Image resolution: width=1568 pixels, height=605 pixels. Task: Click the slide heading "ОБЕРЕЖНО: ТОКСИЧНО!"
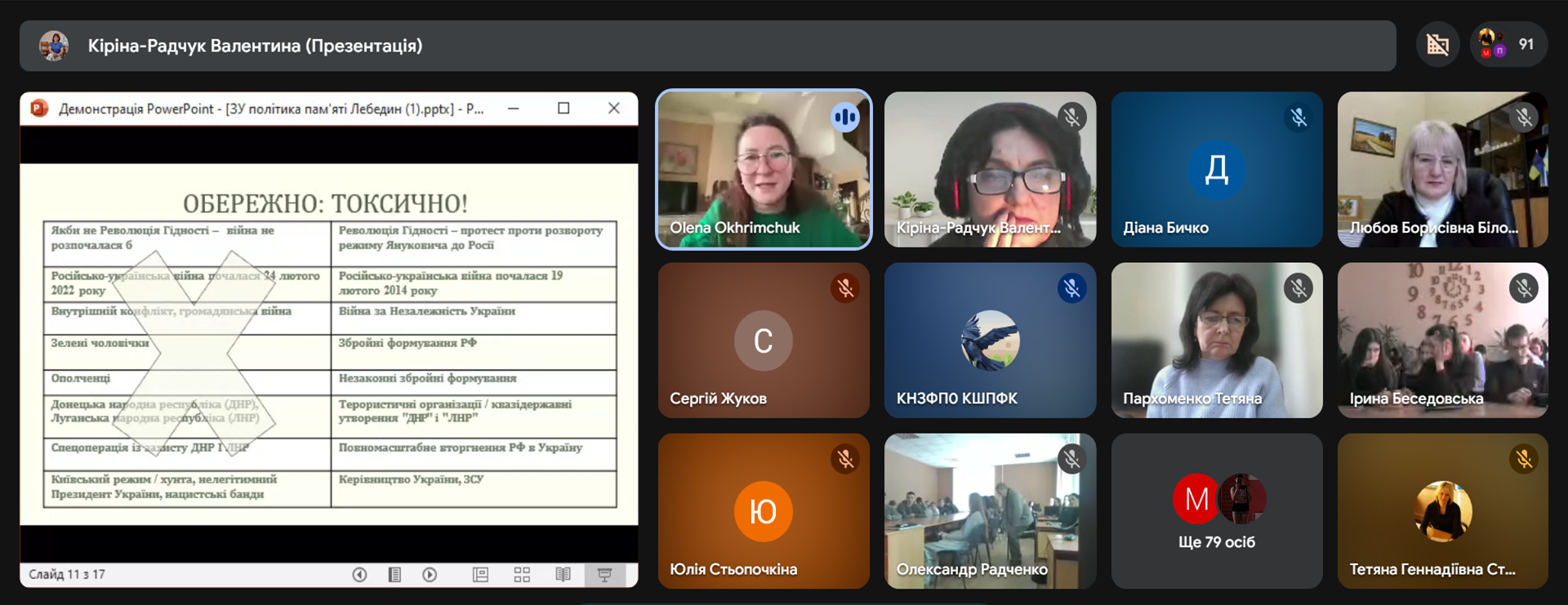click(x=325, y=203)
